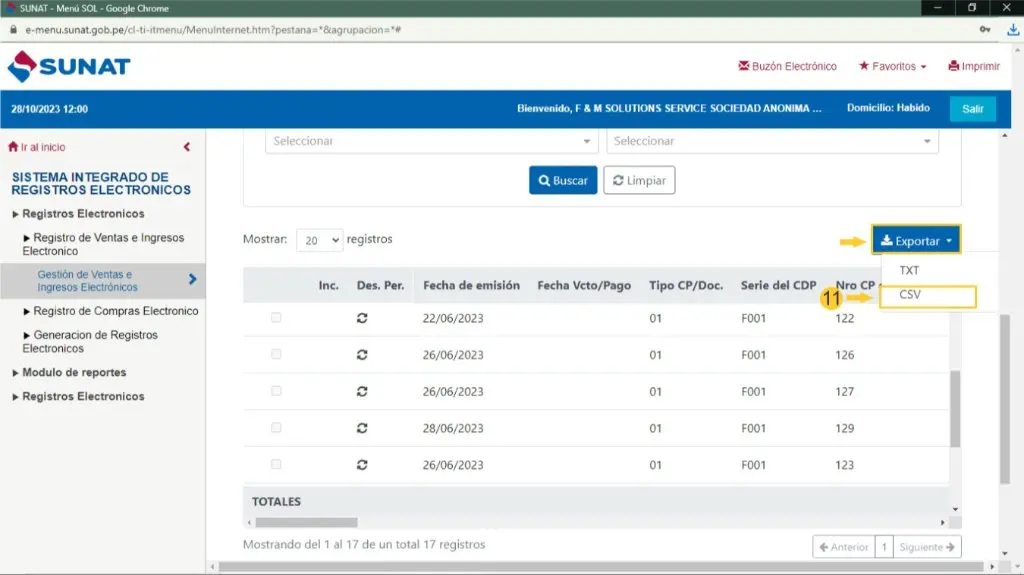Screen dimensions: 1024x575
Task: Click the Imprimir printer icon
Action: pyautogui.click(x=955, y=67)
